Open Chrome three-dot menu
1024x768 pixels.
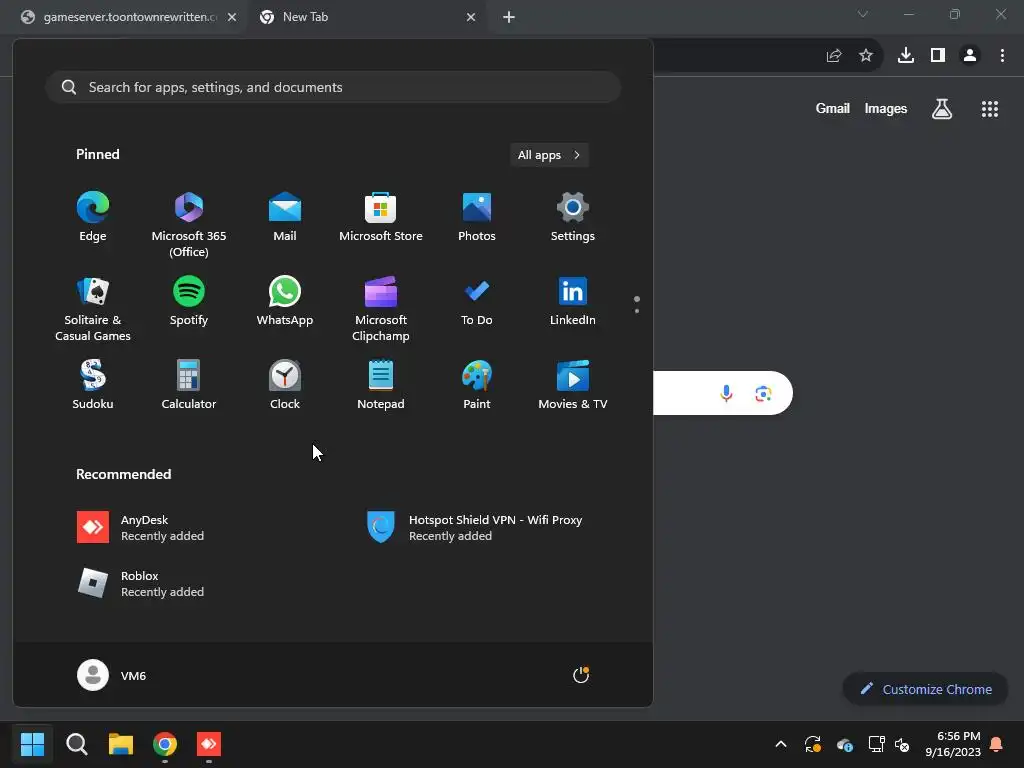coord(1002,56)
